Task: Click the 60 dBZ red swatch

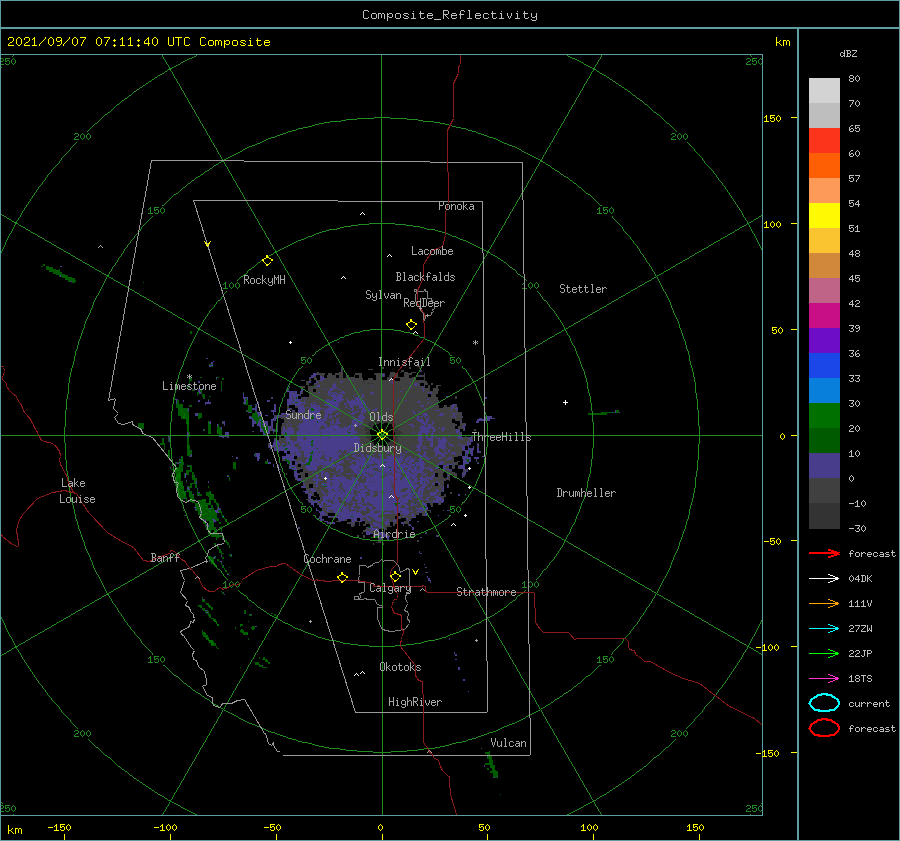Action: click(x=824, y=141)
